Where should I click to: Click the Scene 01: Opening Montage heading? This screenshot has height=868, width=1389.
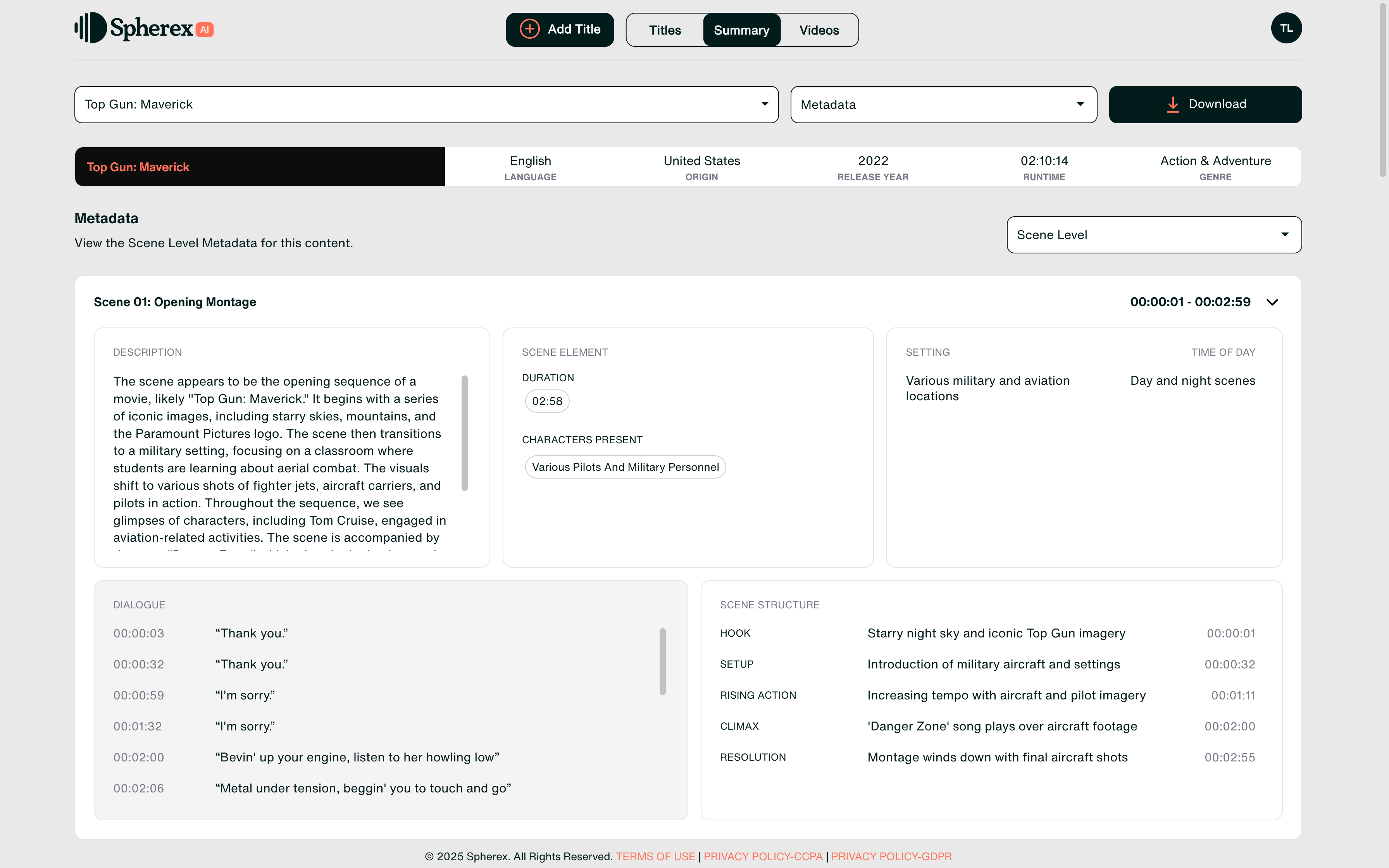[x=175, y=302]
